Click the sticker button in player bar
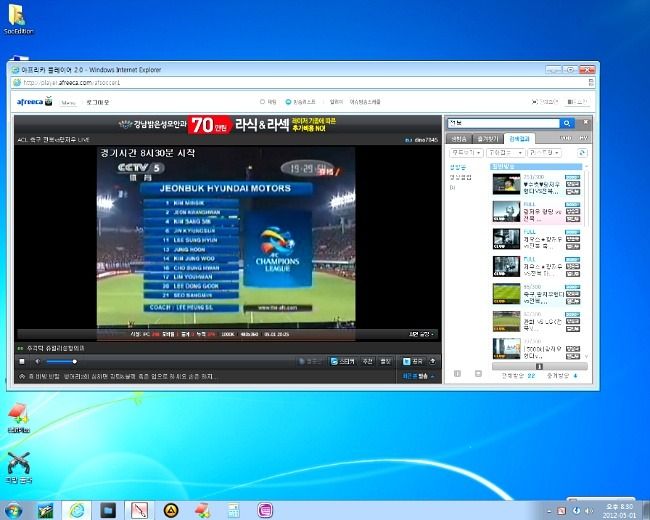Screen dimensions: 650x520 343,362
